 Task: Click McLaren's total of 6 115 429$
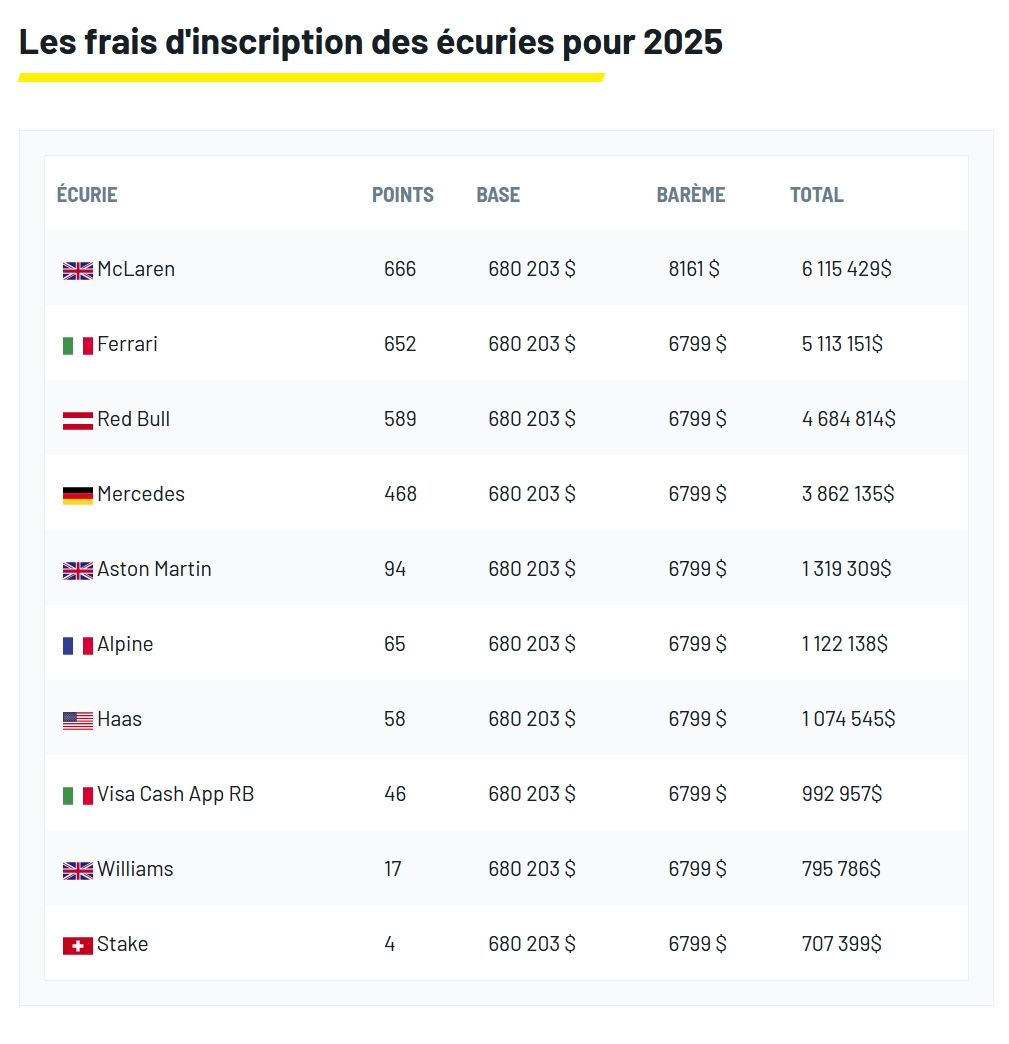coord(847,269)
